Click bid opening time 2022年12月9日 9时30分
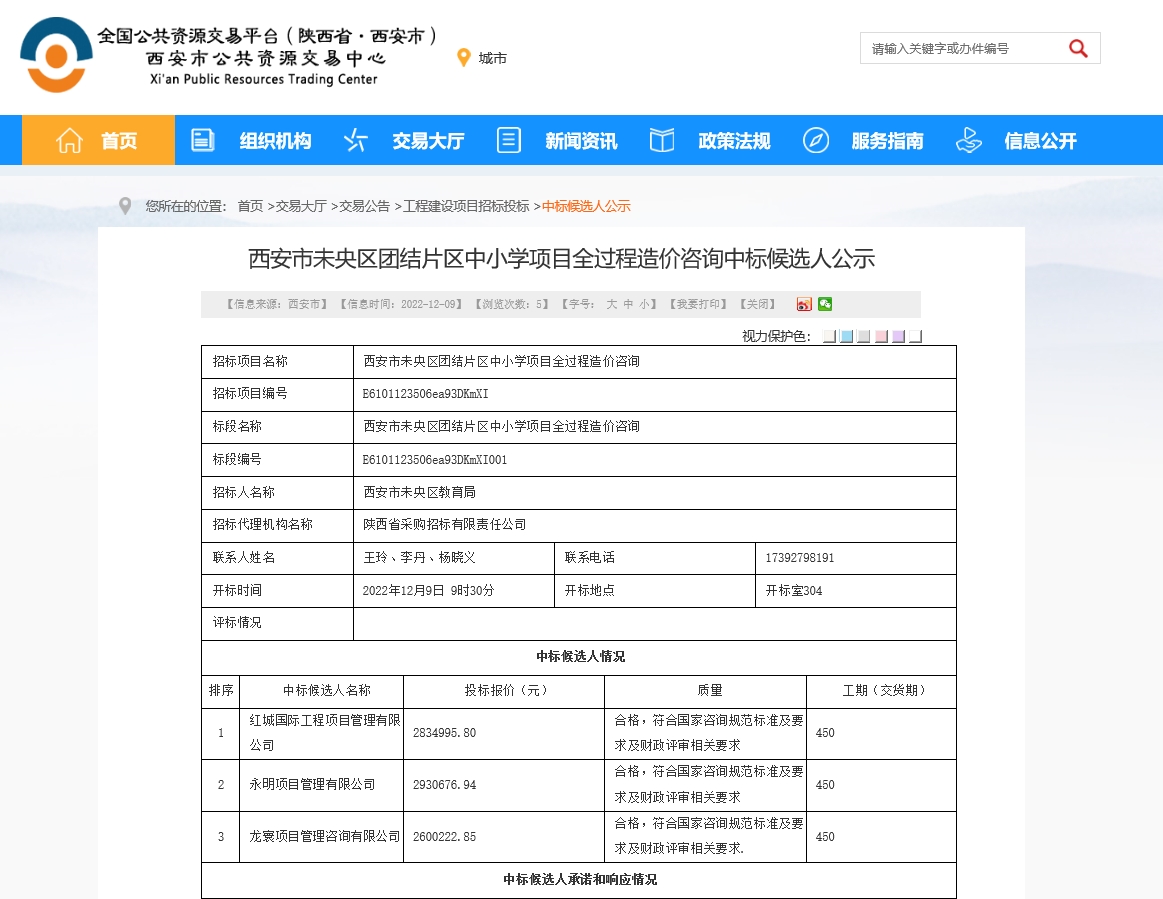The height and width of the screenshot is (899, 1163). pyautogui.click(x=428, y=590)
